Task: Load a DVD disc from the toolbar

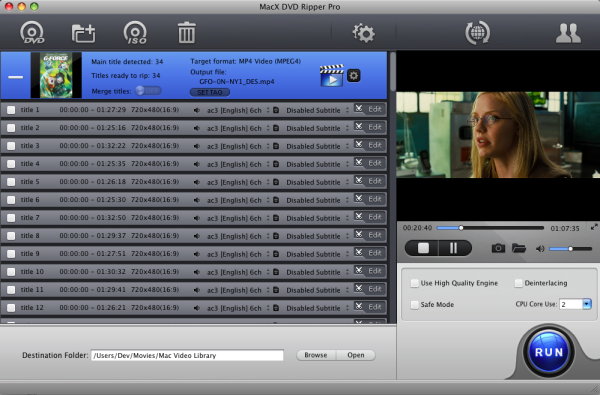Action: point(32,33)
